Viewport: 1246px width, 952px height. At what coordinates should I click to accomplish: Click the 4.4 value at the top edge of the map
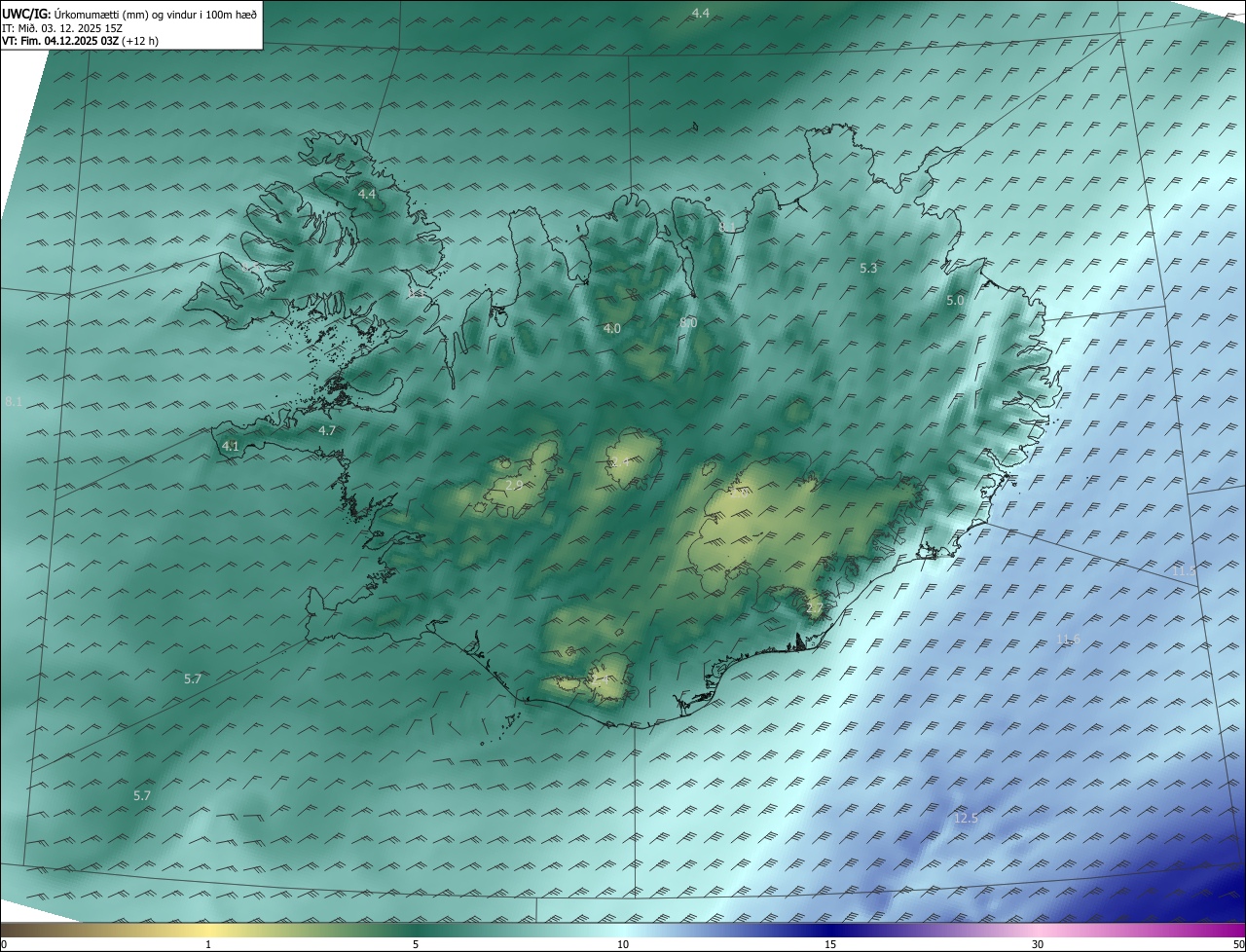click(701, 13)
